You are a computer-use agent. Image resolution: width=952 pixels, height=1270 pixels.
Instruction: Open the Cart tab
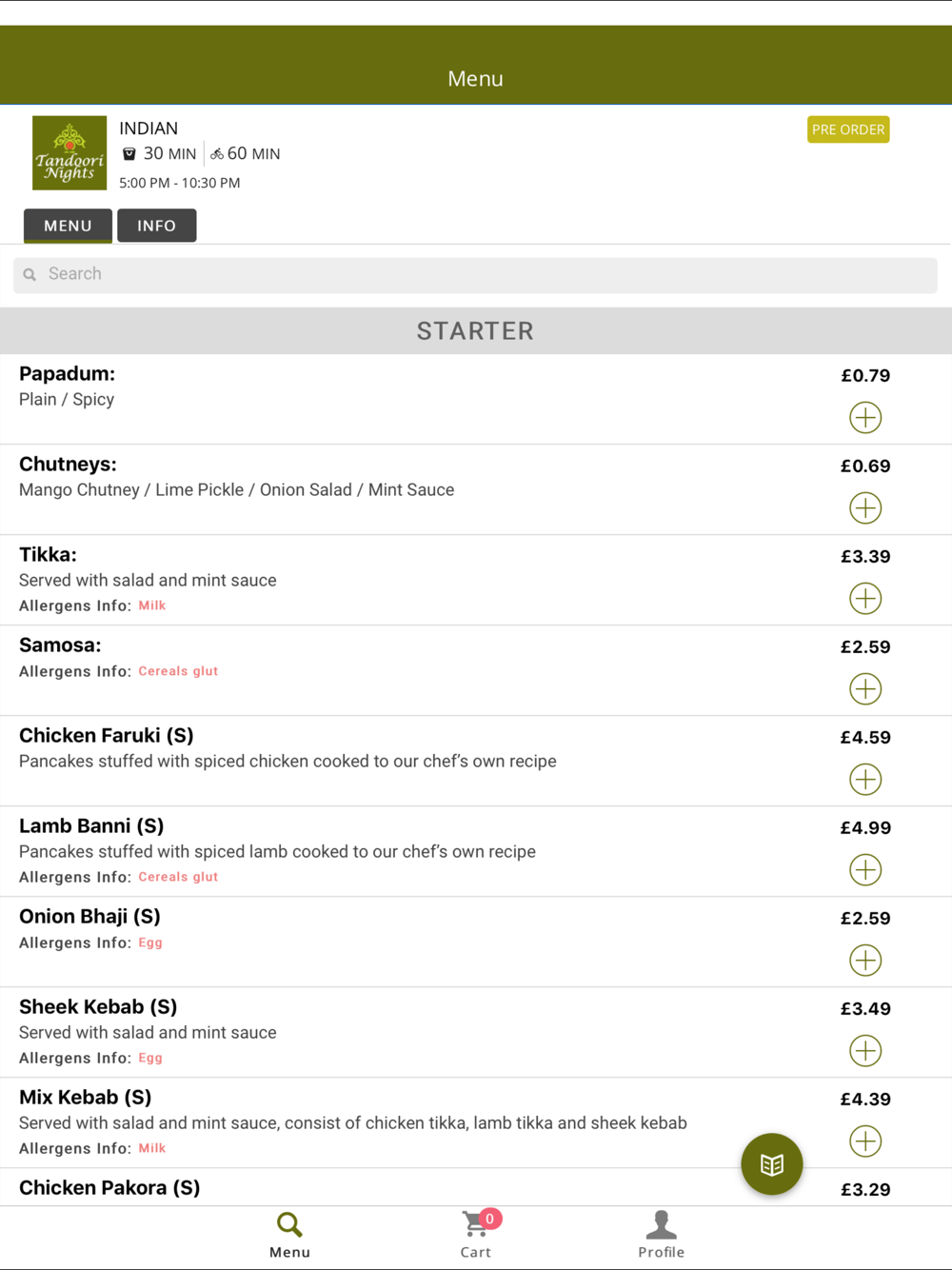(476, 1234)
